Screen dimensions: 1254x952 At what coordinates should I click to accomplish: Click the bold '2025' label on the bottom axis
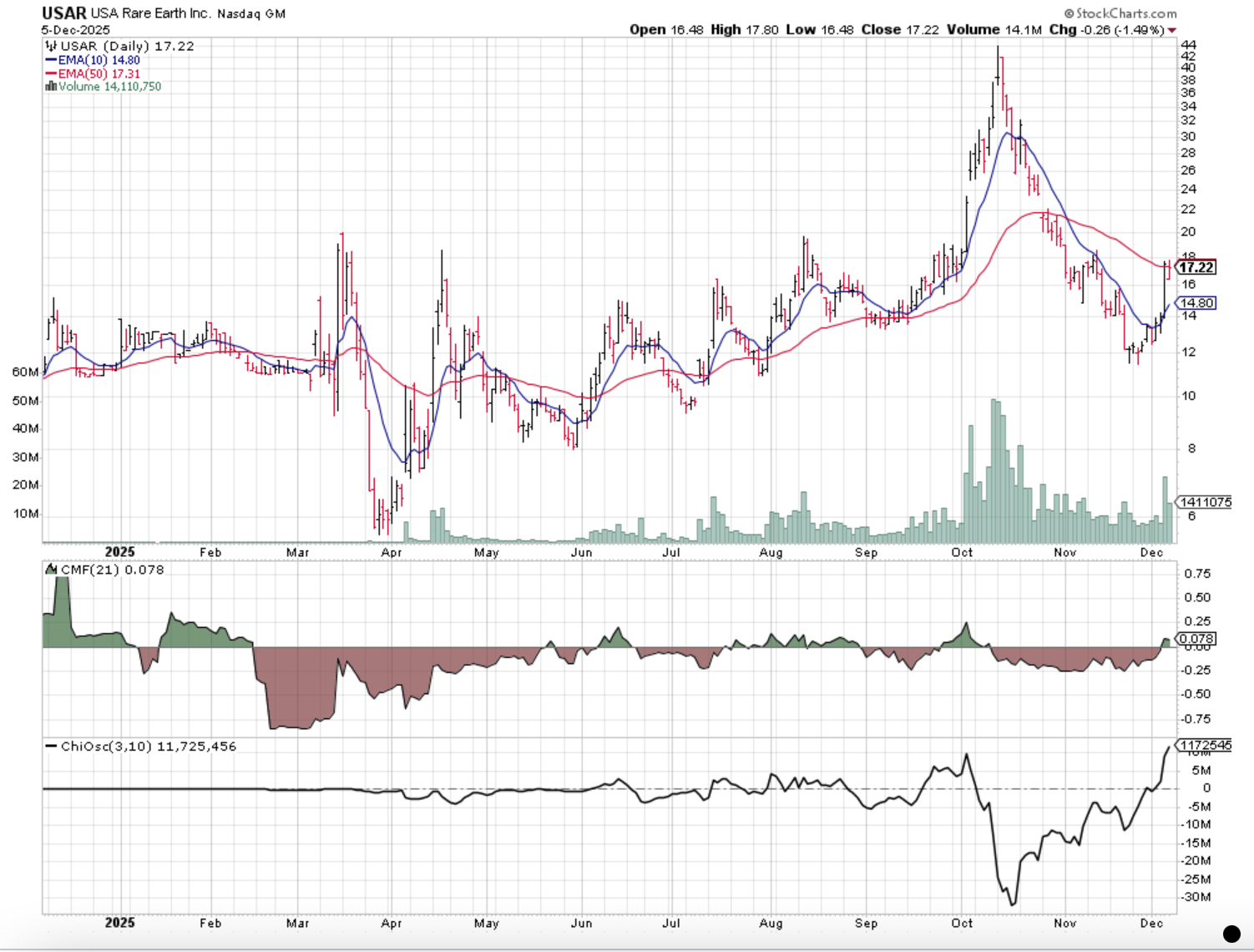click(x=120, y=923)
